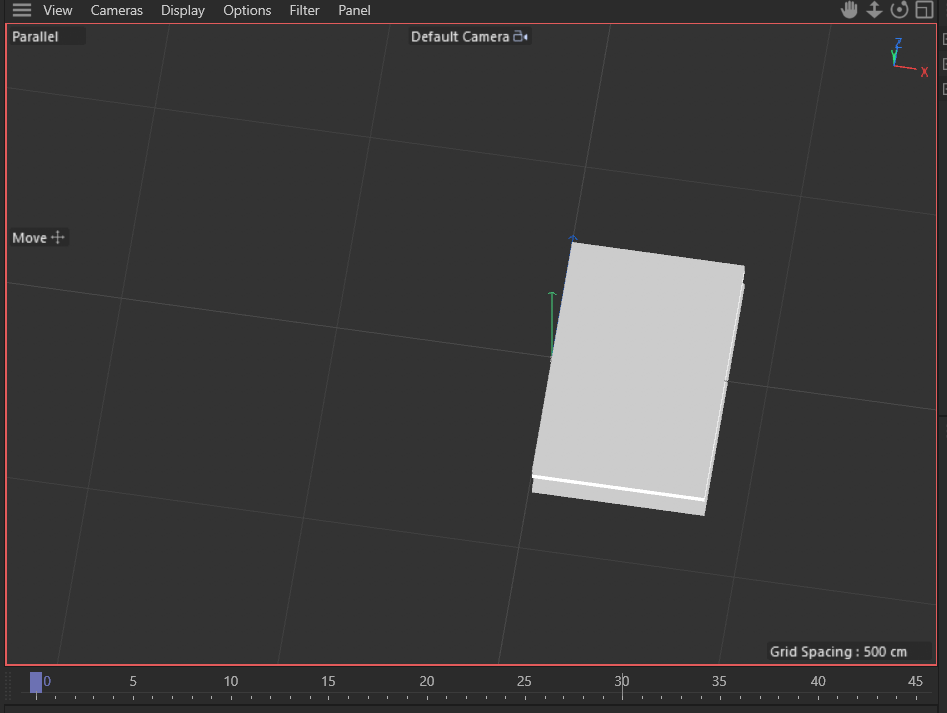Click the dolly camera arrows icon
This screenshot has width=947, height=713.
[874, 10]
